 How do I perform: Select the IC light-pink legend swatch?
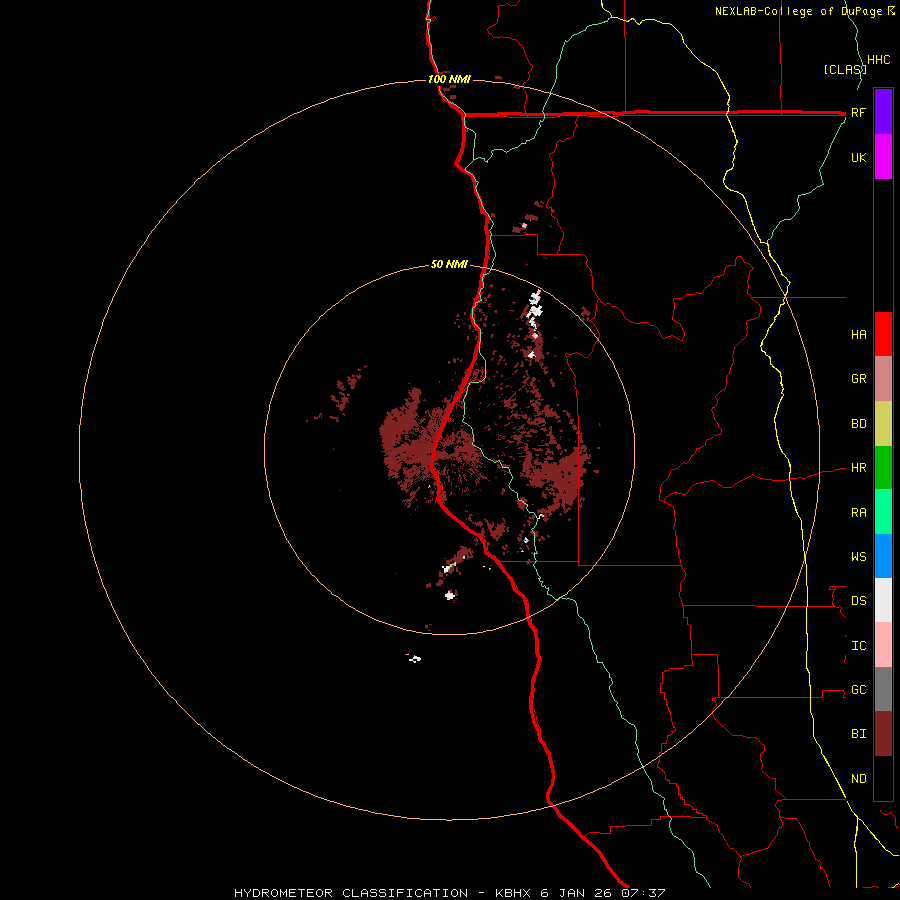pos(883,645)
